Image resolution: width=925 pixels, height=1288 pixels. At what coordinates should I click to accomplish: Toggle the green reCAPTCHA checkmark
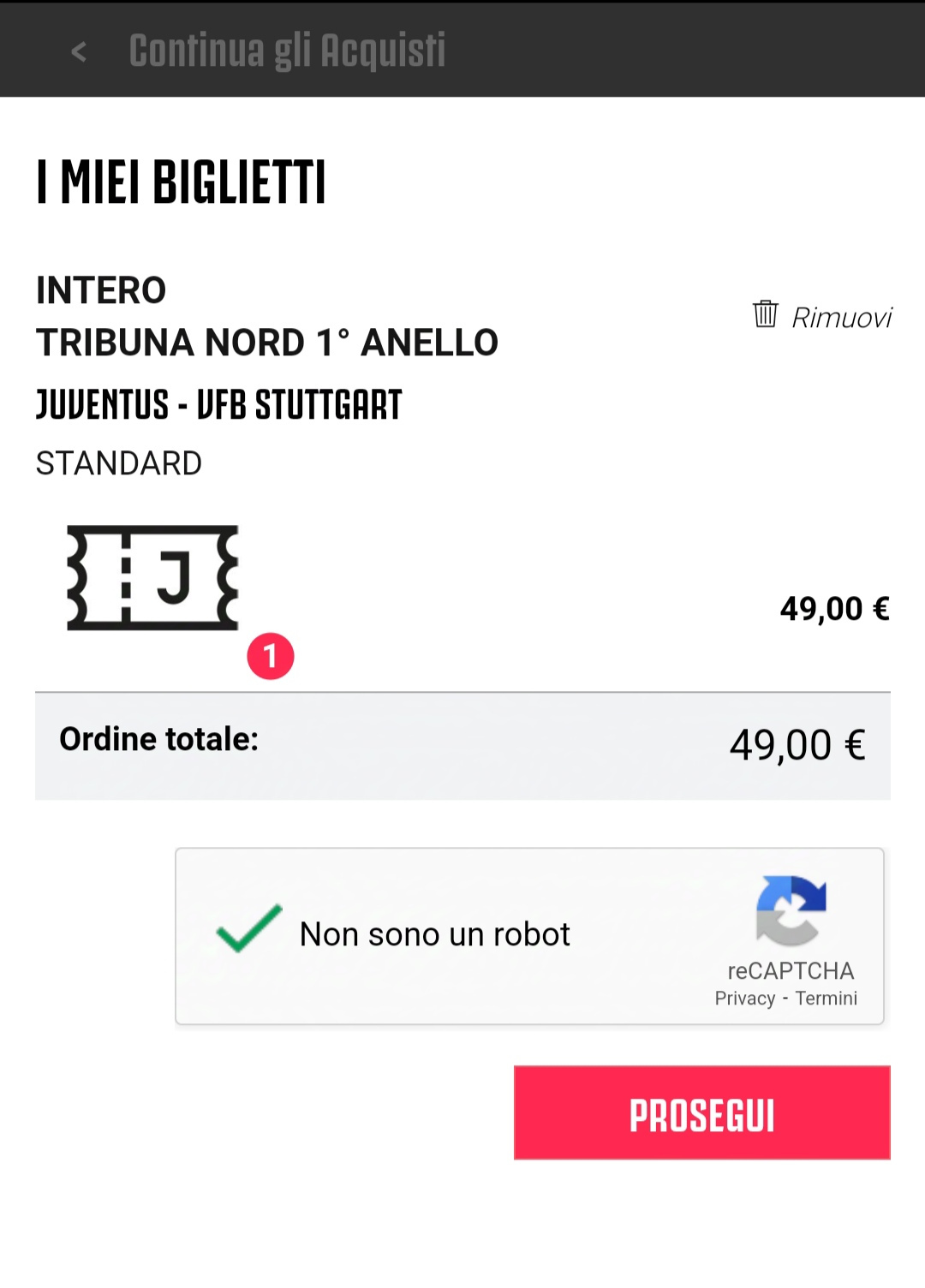tap(248, 930)
